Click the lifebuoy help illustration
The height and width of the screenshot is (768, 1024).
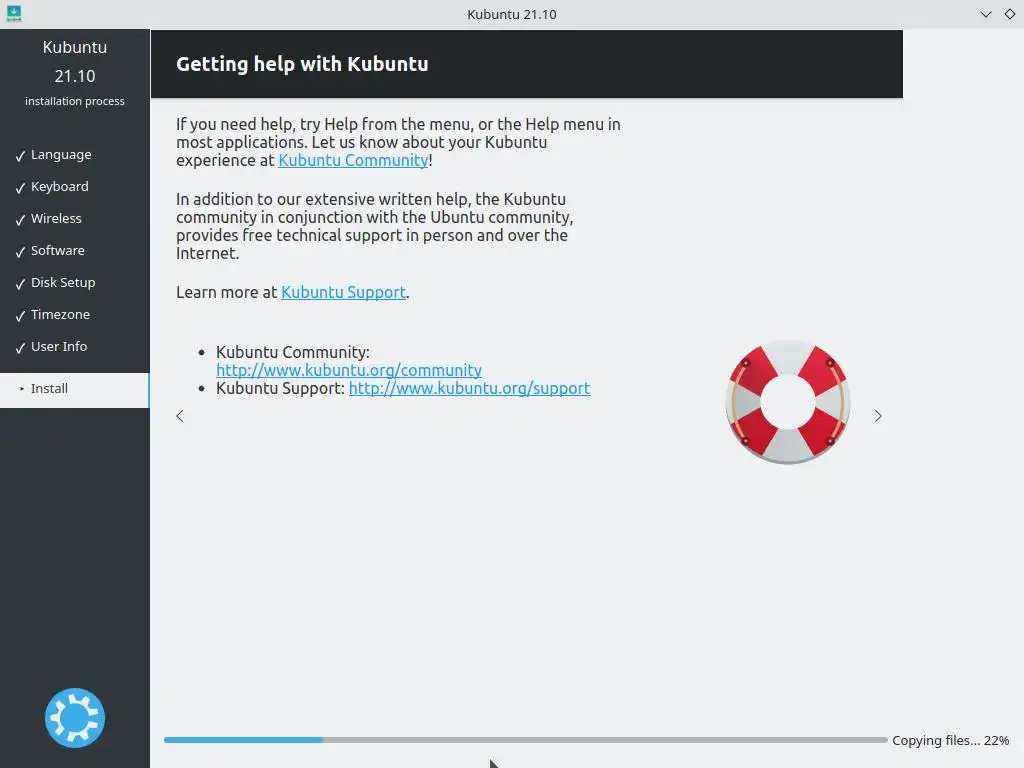tap(788, 402)
